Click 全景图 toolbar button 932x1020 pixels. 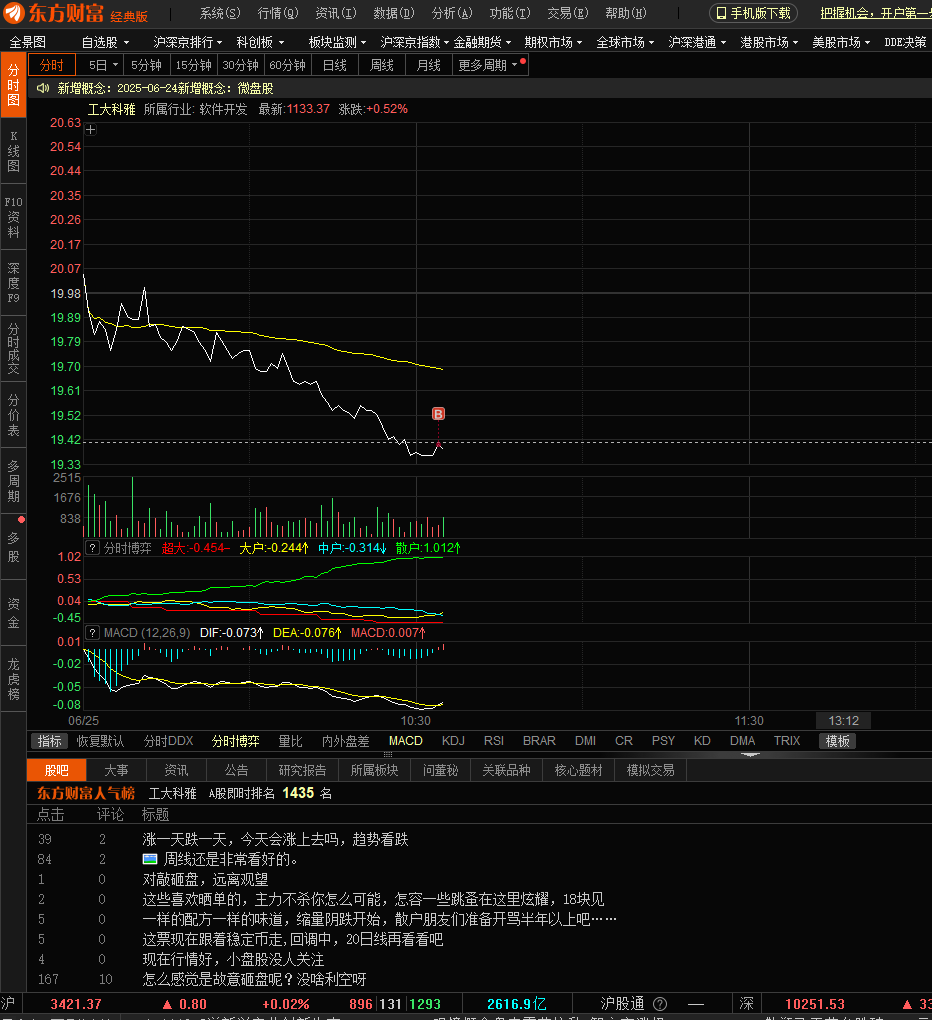28,42
